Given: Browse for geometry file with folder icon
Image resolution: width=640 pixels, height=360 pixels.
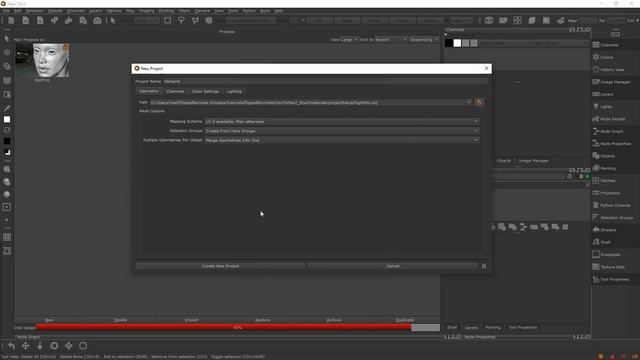Looking at the screenshot, I should pos(479,102).
